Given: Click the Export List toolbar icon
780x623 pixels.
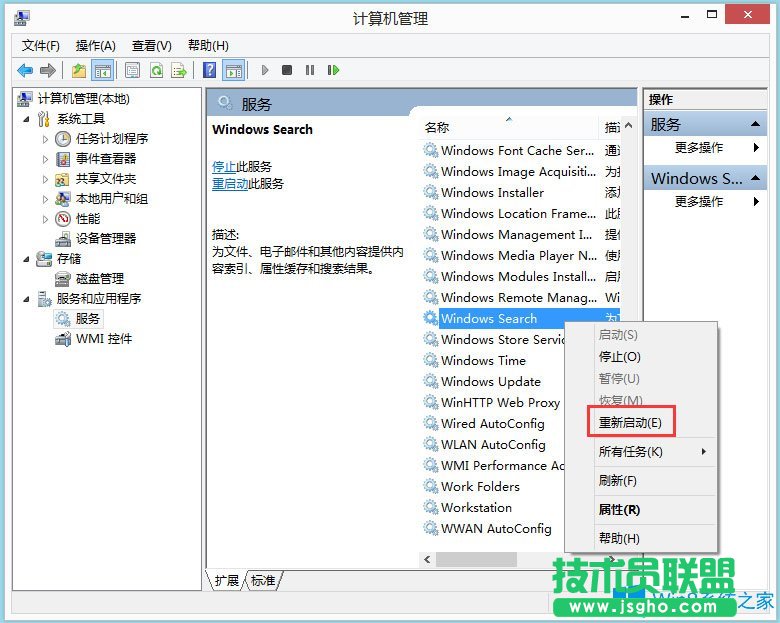Looking at the screenshot, I should coord(179,70).
